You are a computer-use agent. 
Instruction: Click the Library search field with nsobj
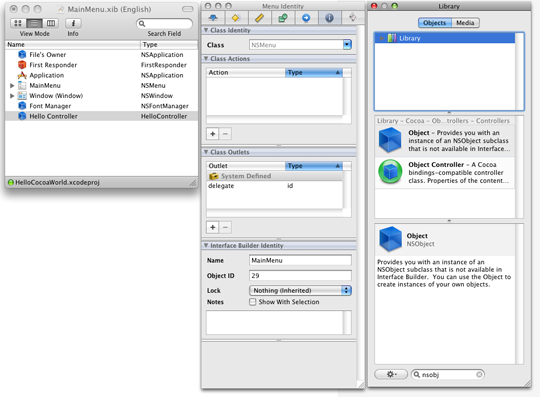447,374
